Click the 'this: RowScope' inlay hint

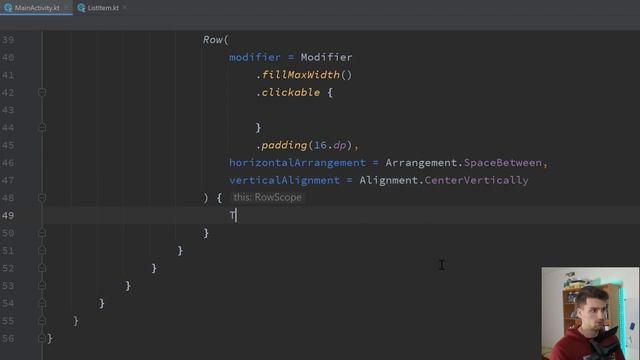pyautogui.click(x=267, y=198)
